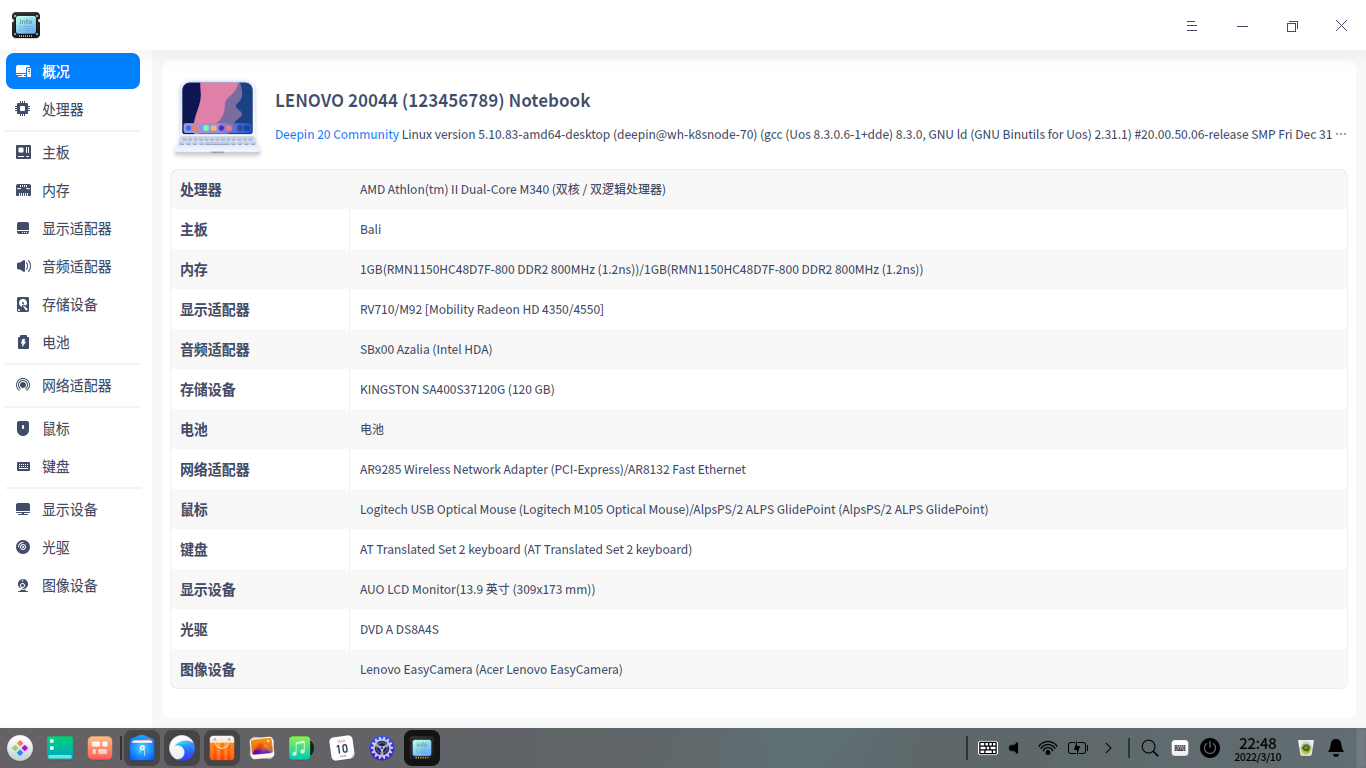Expand the tray arrow next to battery icon
This screenshot has height=768, width=1366.
pos(1108,748)
